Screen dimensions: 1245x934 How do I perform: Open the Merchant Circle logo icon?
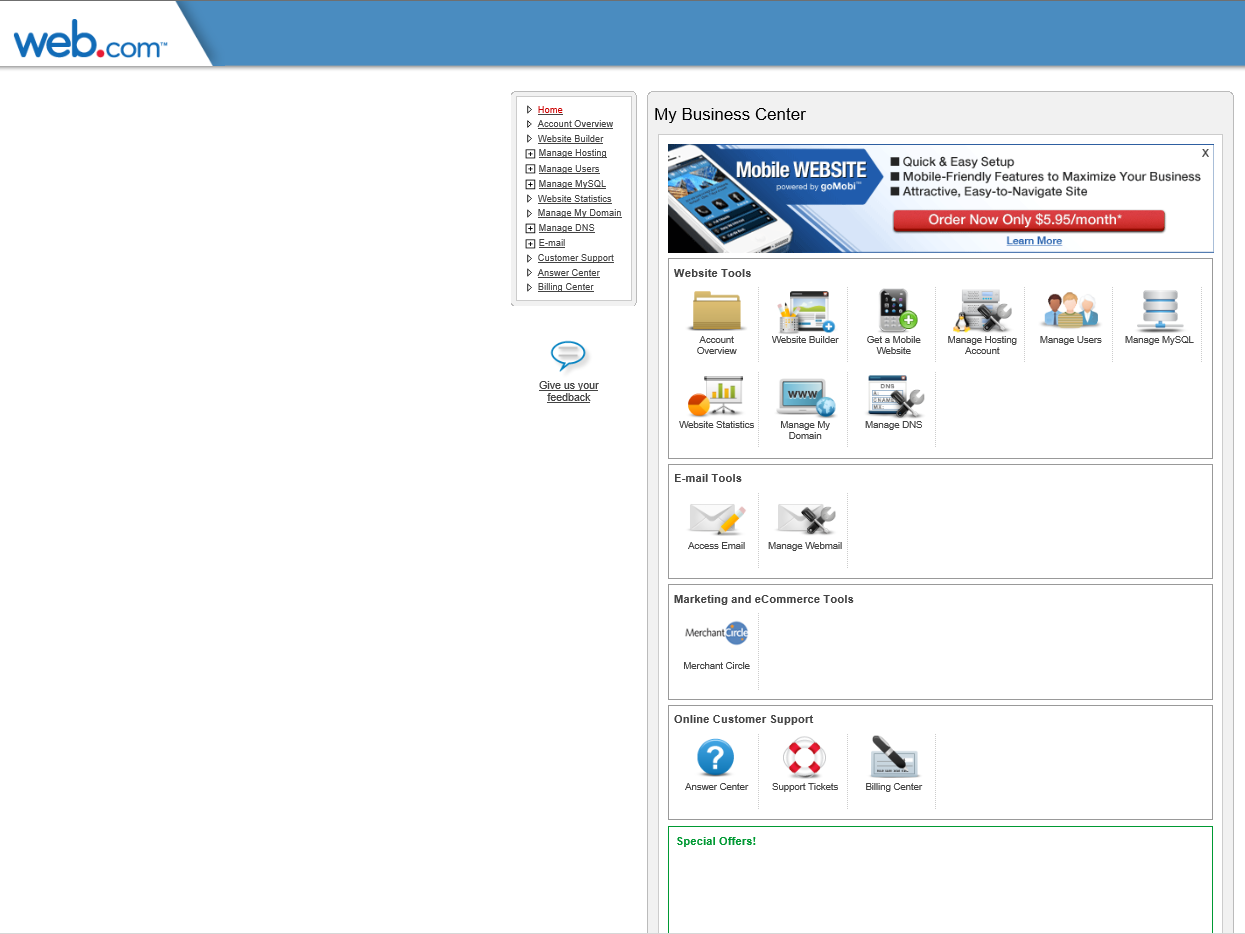click(717, 633)
